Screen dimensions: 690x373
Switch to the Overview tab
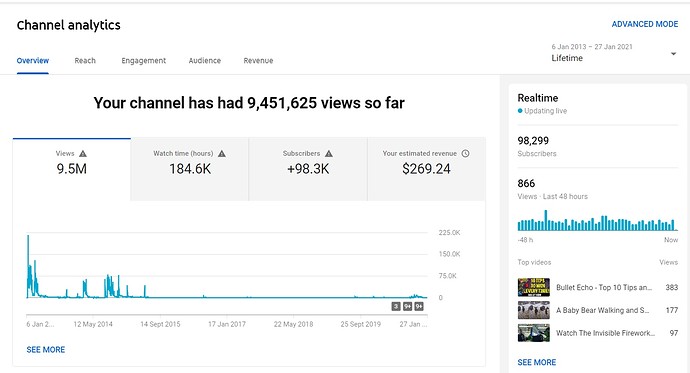[33, 61]
